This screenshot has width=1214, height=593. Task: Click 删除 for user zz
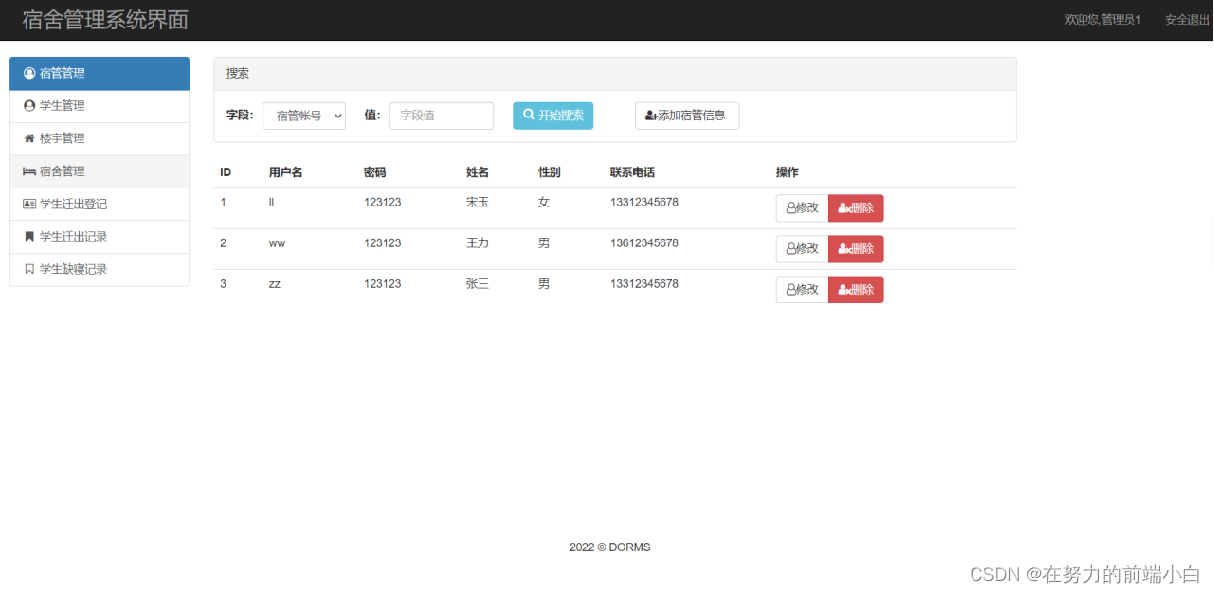(856, 290)
